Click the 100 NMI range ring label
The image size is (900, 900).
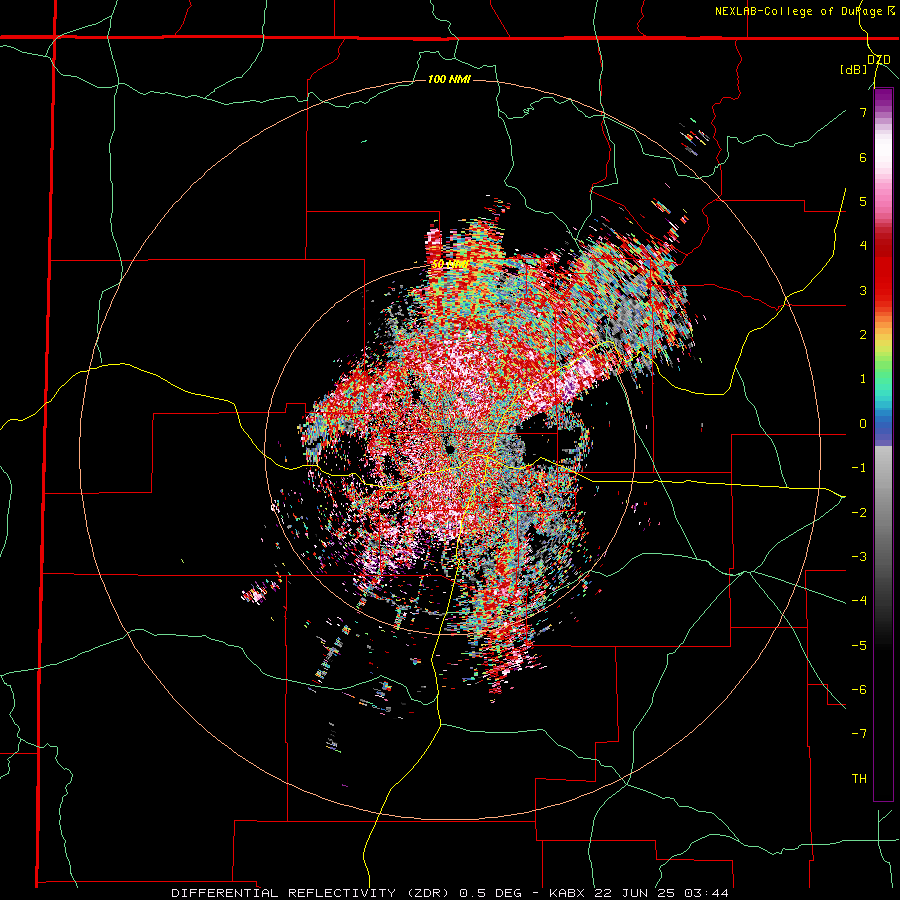(x=449, y=79)
